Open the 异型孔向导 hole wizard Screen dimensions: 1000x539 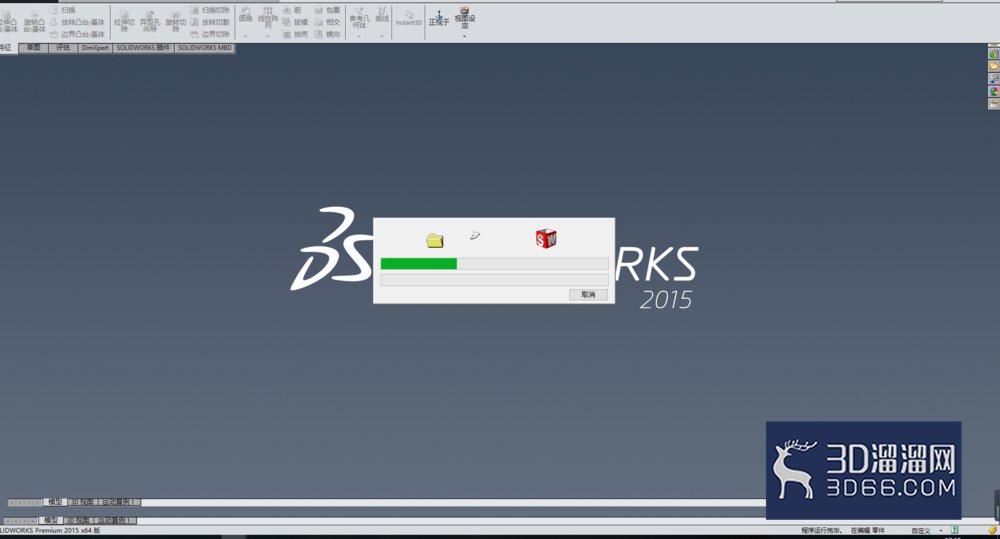click(x=150, y=22)
